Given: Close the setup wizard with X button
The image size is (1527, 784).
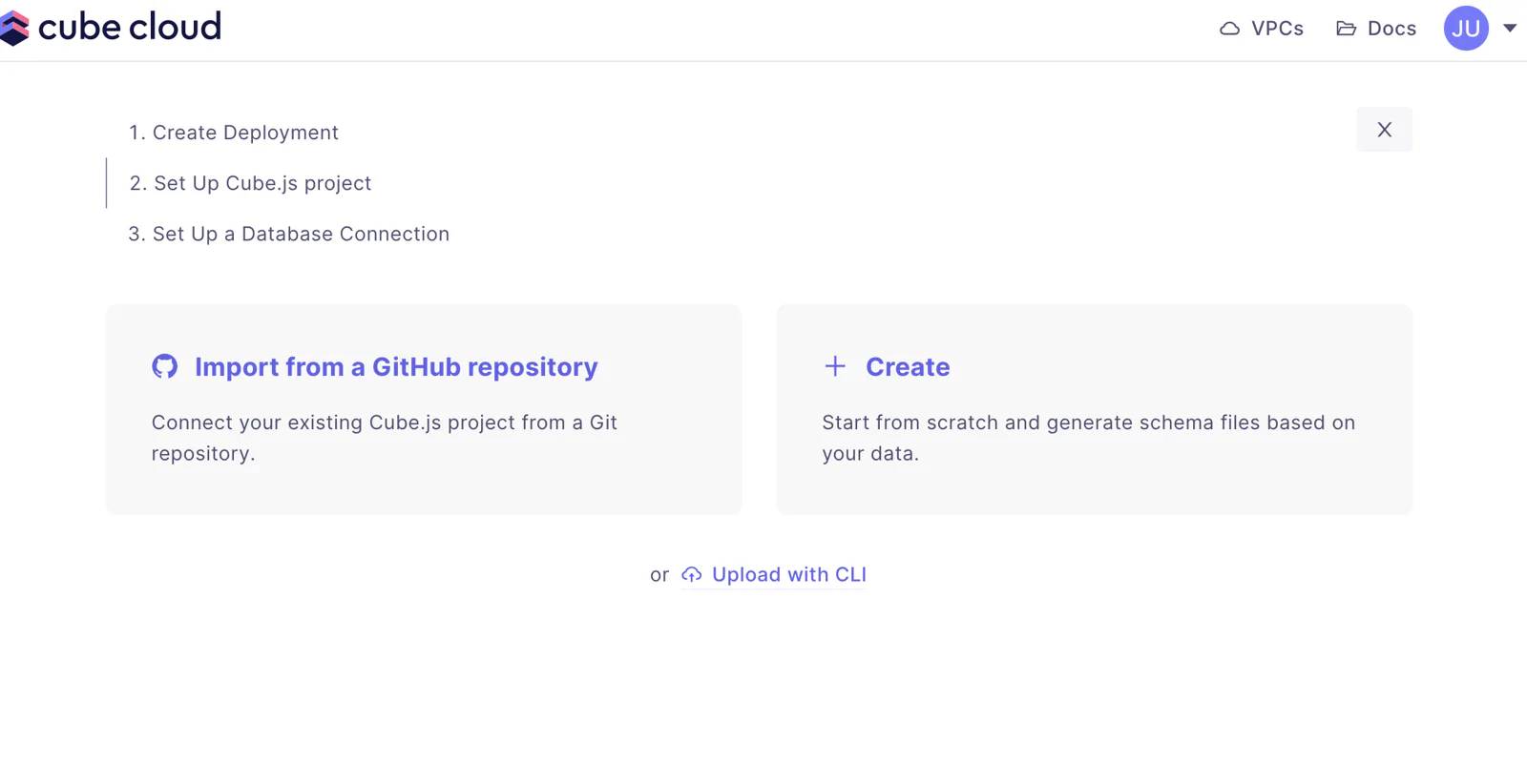Looking at the screenshot, I should tap(1385, 130).
